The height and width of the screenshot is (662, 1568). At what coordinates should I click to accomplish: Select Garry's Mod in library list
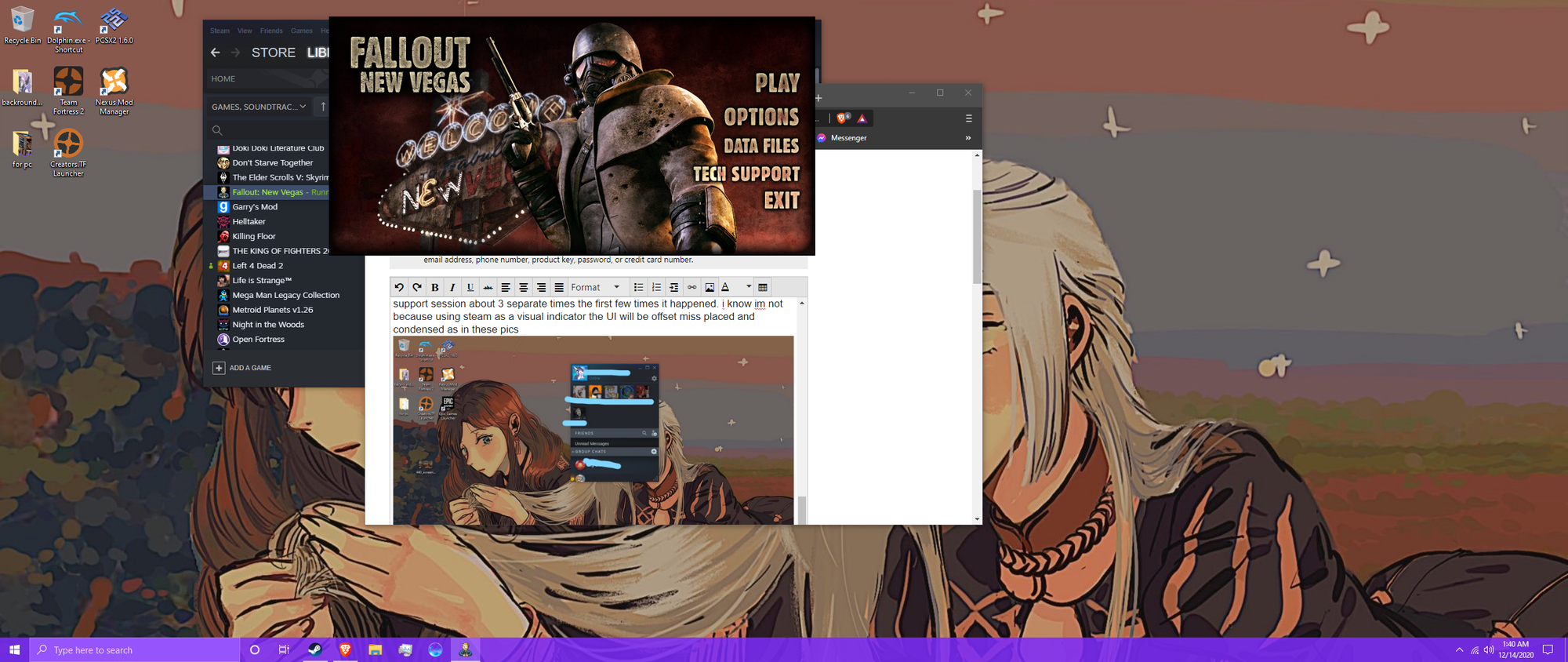tap(255, 207)
